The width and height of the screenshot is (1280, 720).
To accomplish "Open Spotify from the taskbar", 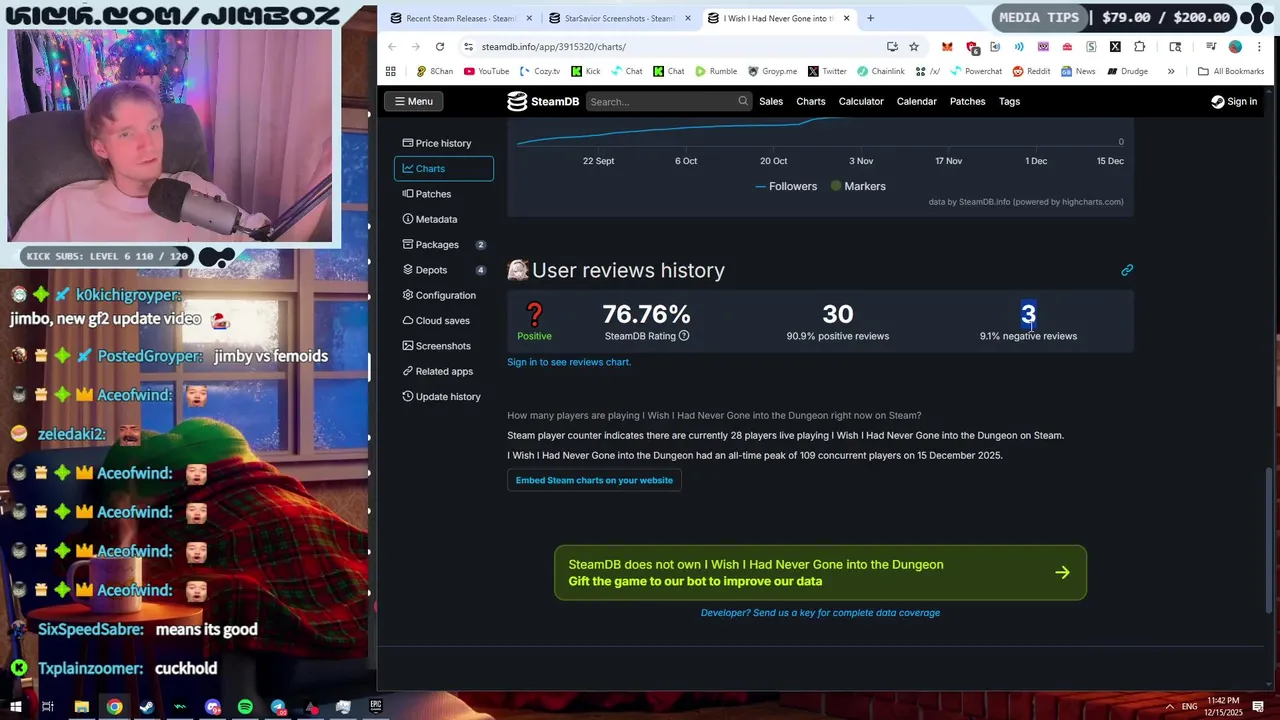I will tap(245, 707).
